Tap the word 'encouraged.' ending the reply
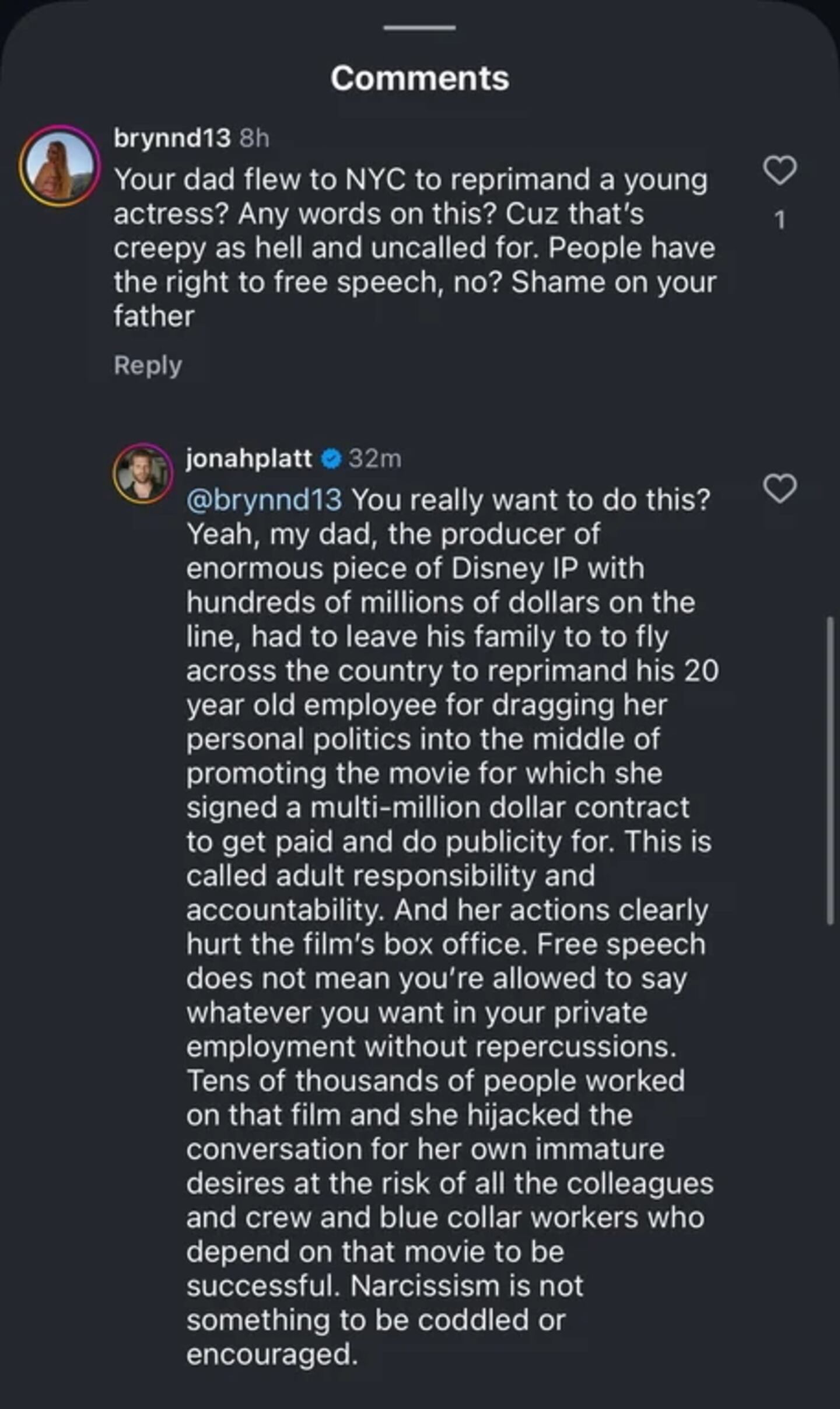Viewport: 840px width, 1409px height. [x=272, y=1354]
